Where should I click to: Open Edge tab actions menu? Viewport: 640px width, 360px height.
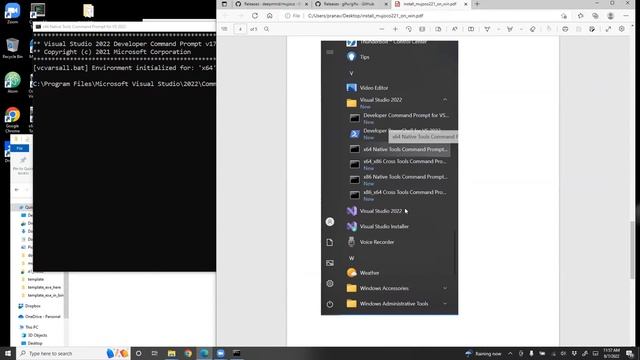tap(224, 4)
